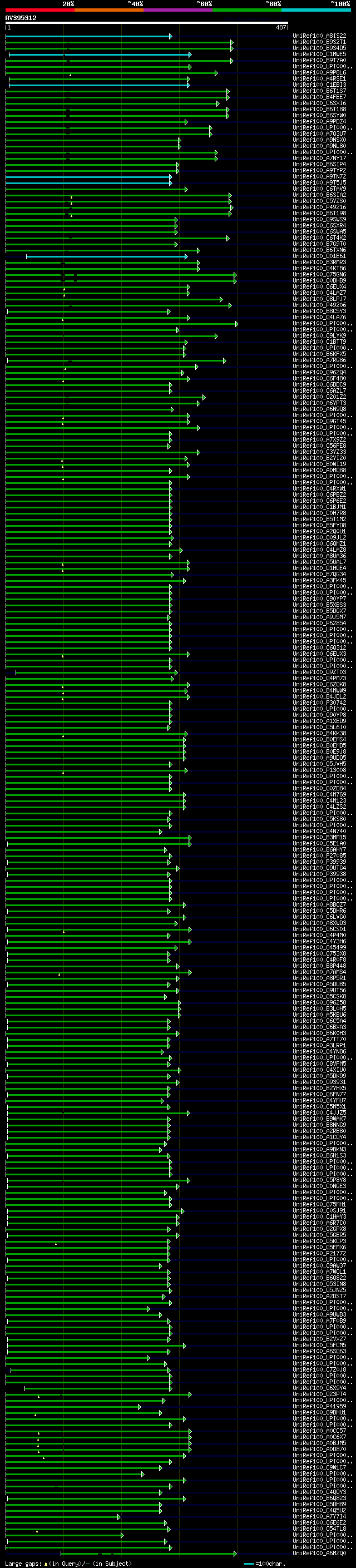Select label UniRef100_C4M7G9
Viewport: 356px width, 1568px height.
[319, 794]
